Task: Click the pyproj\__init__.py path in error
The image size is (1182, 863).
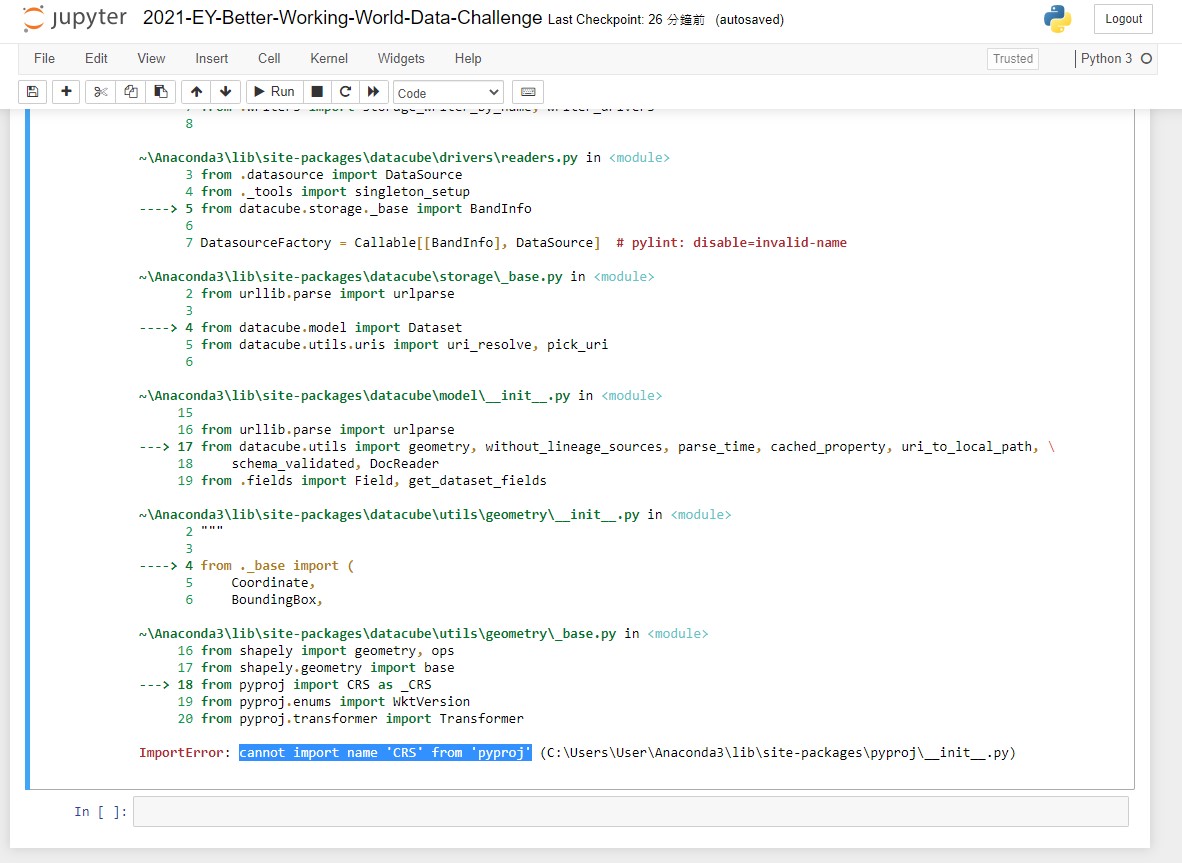Action: point(778,752)
